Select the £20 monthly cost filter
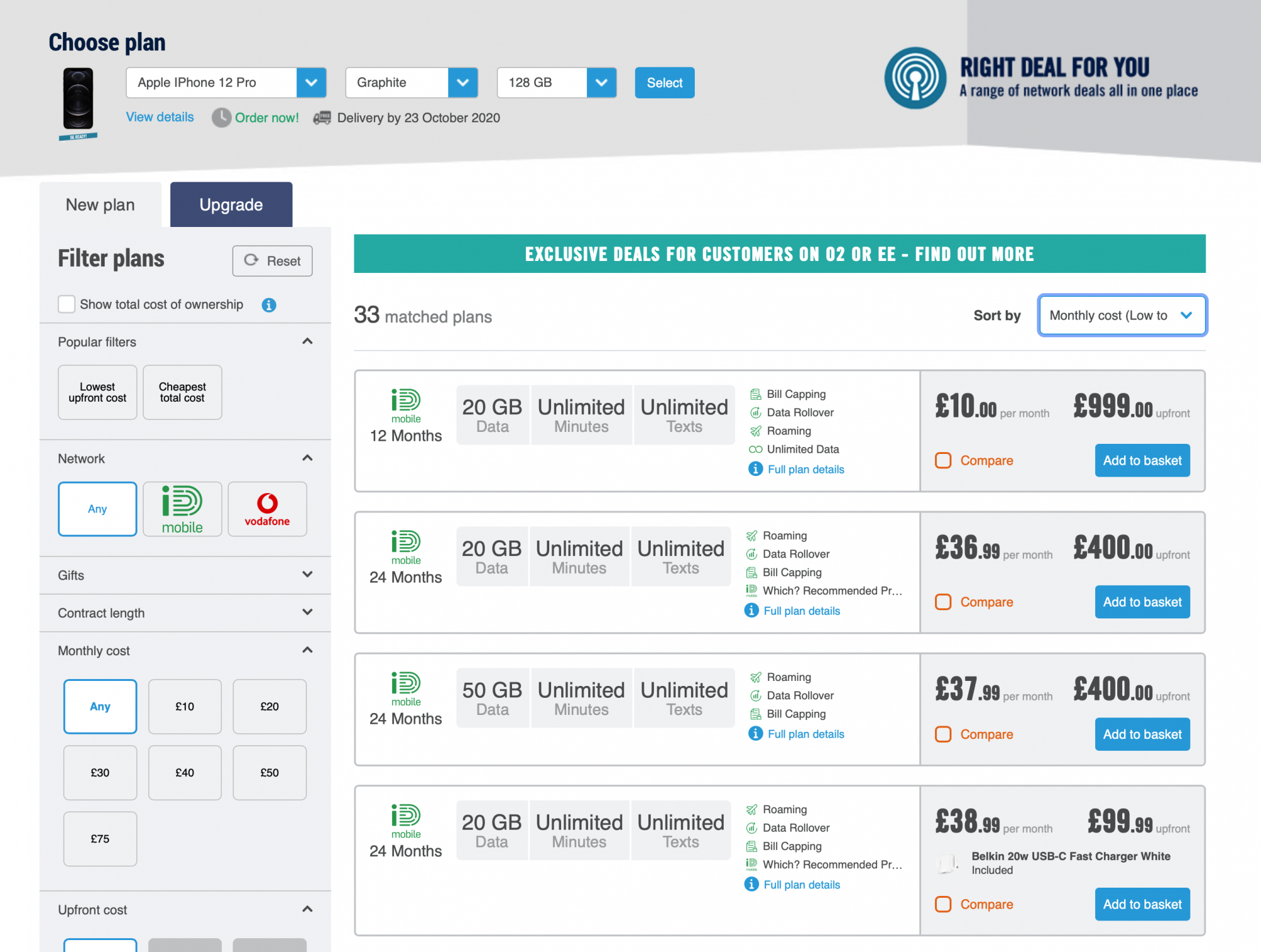Image resolution: width=1261 pixels, height=952 pixels. (270, 706)
